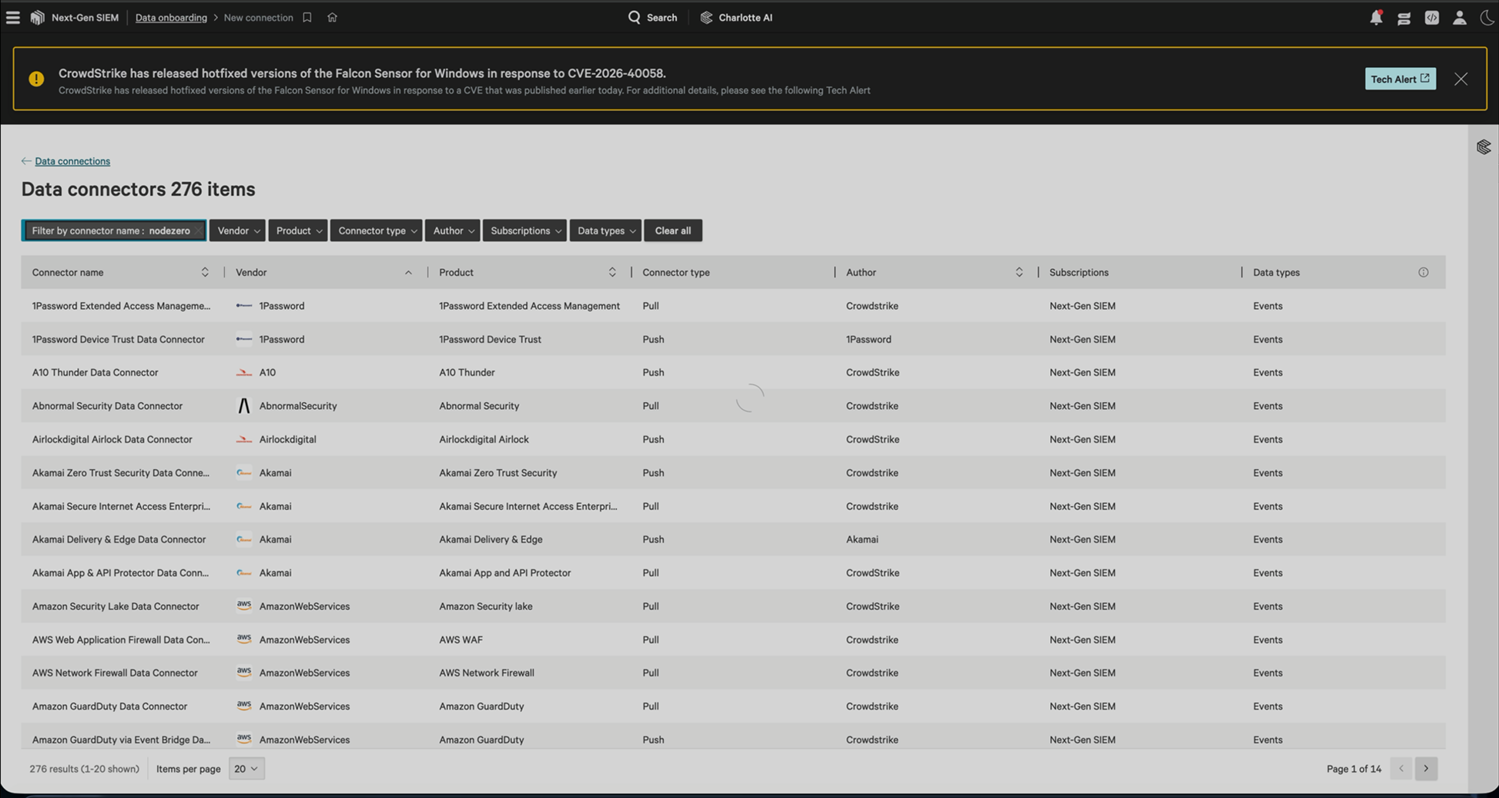1499x798 pixels.
Task: Toggle the Vendor column sort arrow
Action: tap(408, 272)
